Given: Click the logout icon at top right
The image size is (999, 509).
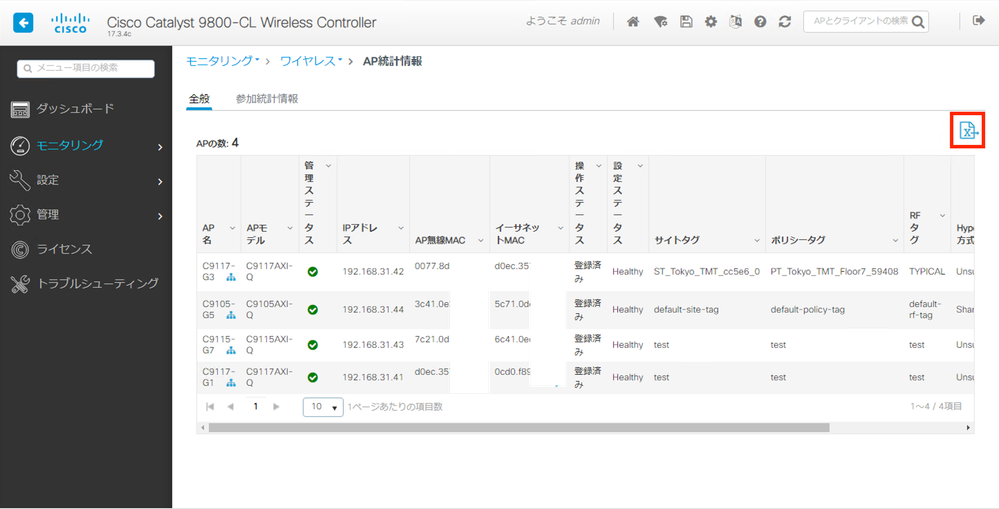Looking at the screenshot, I should coord(979,21).
